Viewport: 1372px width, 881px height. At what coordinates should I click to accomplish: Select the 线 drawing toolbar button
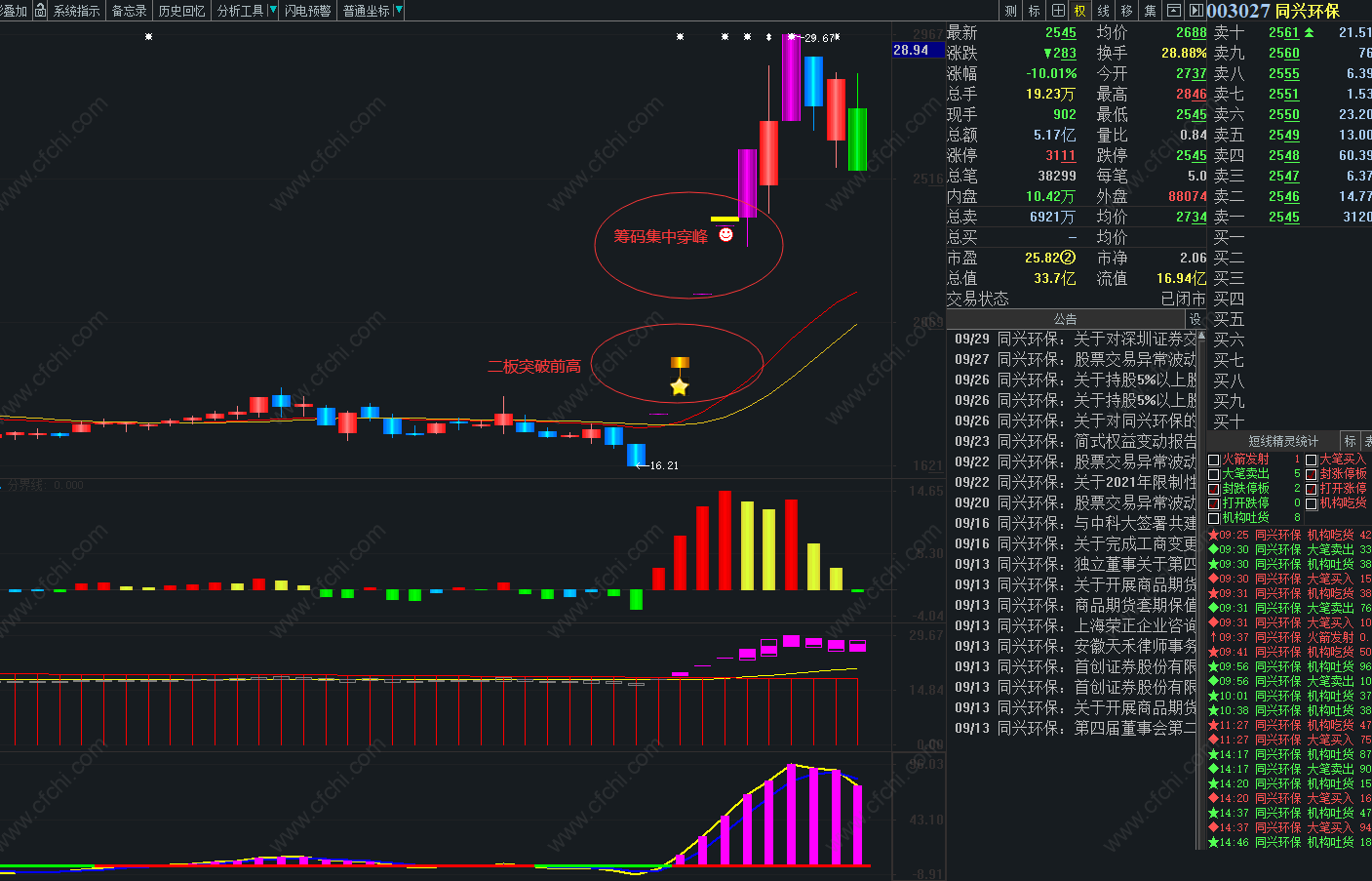(1104, 11)
